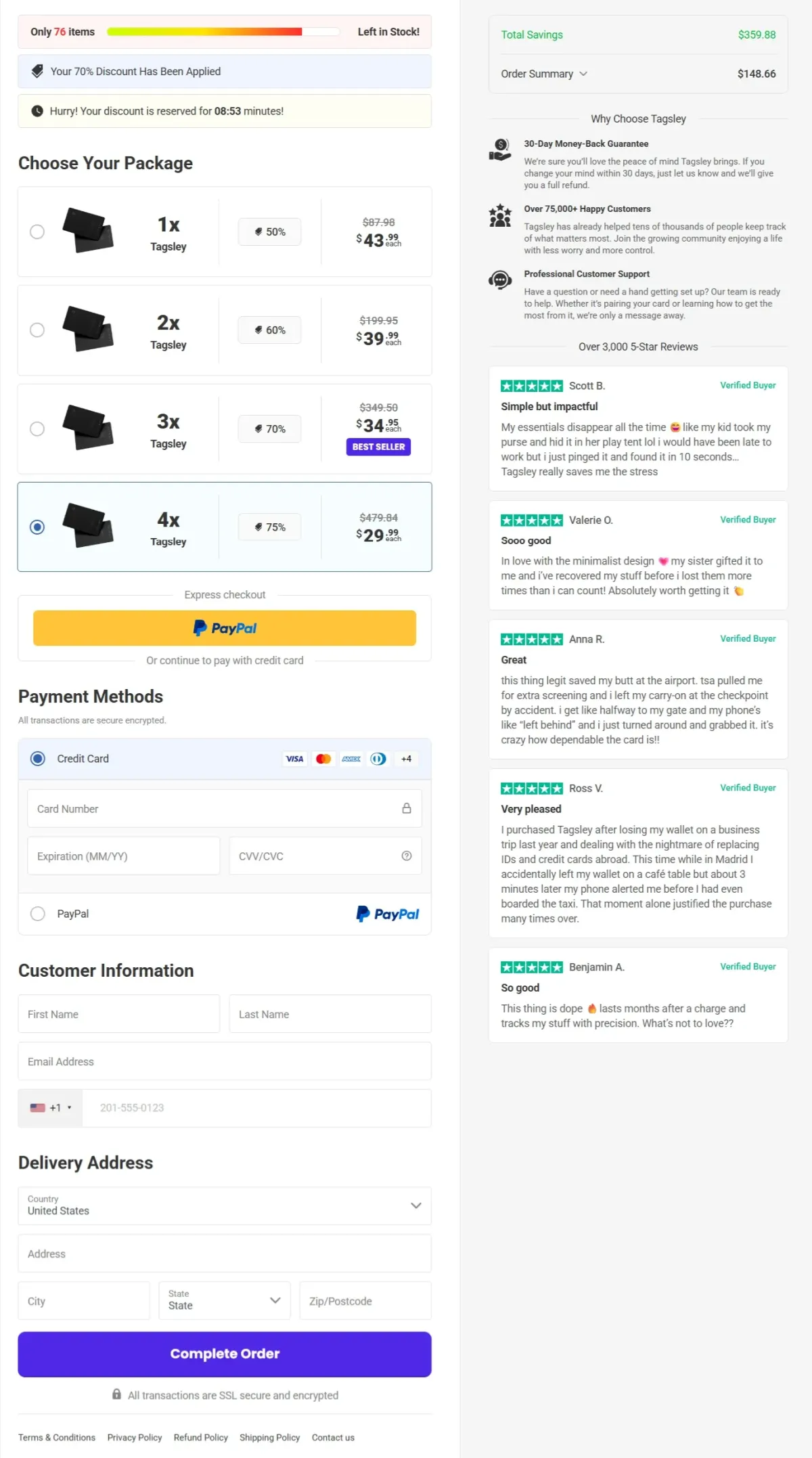Click the Mastercard icon next to Credit Card
Viewport: 812px width, 1458px height.
(x=323, y=759)
